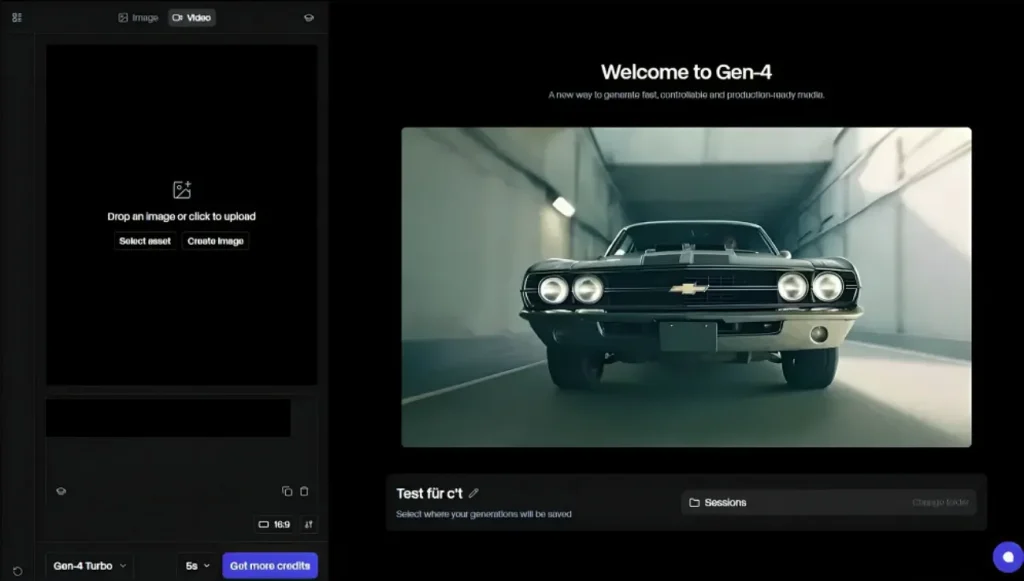Click the Welcome to Gen-4 car preview
Screen dimensions: 1024x581
point(686,287)
